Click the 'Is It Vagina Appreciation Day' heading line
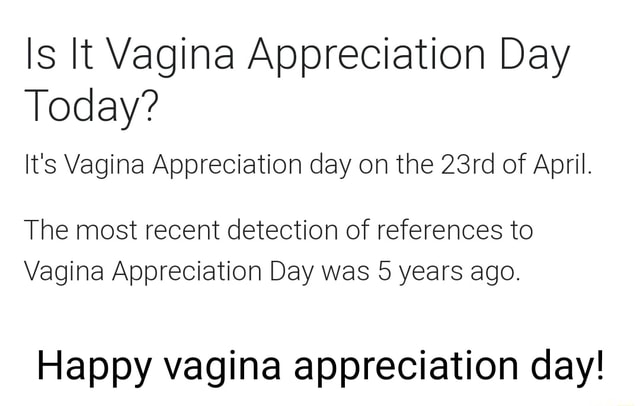Viewport: 640px width, 406px height. point(298,58)
